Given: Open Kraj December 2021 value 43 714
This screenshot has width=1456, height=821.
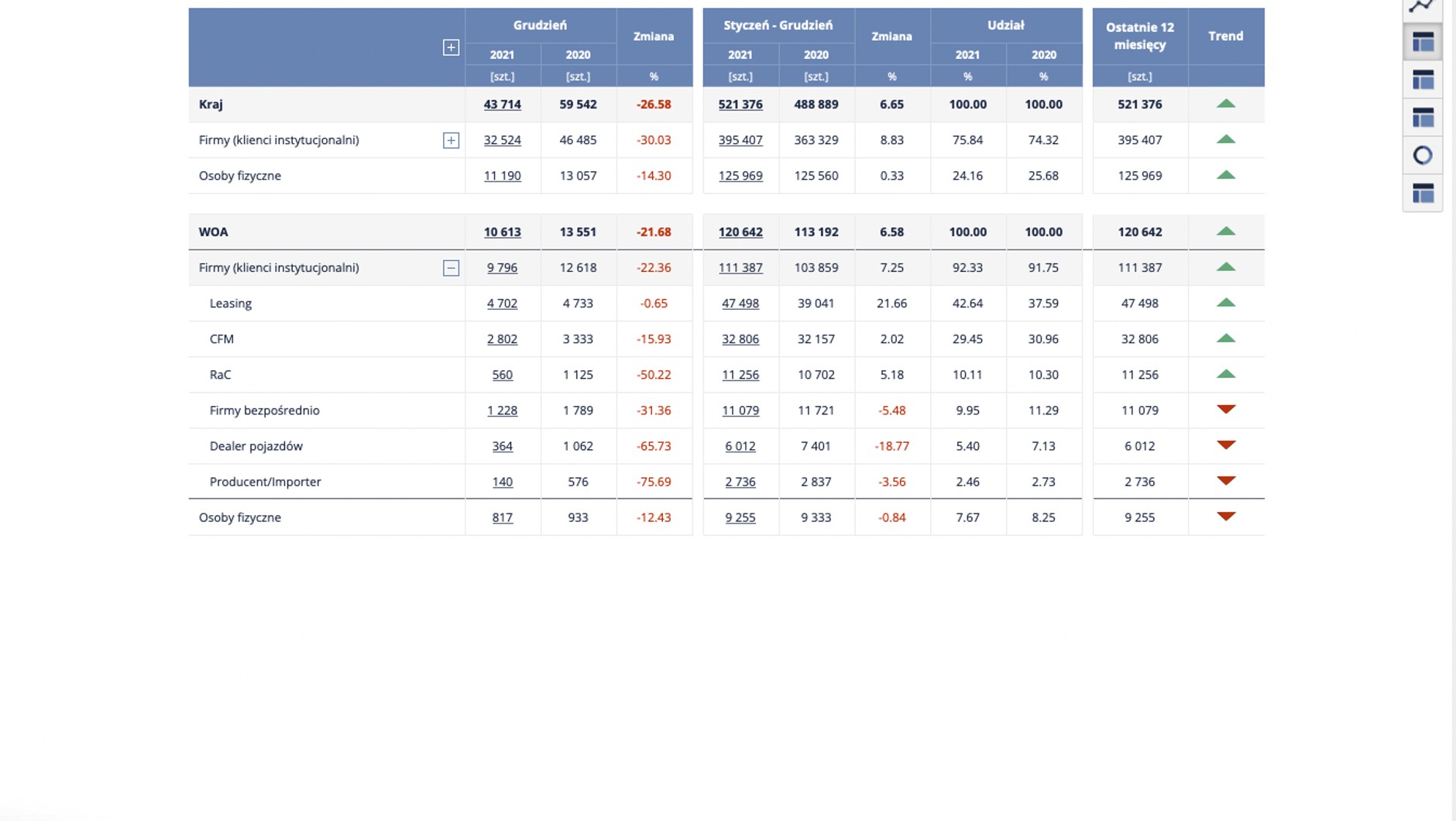Looking at the screenshot, I should pyautogui.click(x=502, y=105).
